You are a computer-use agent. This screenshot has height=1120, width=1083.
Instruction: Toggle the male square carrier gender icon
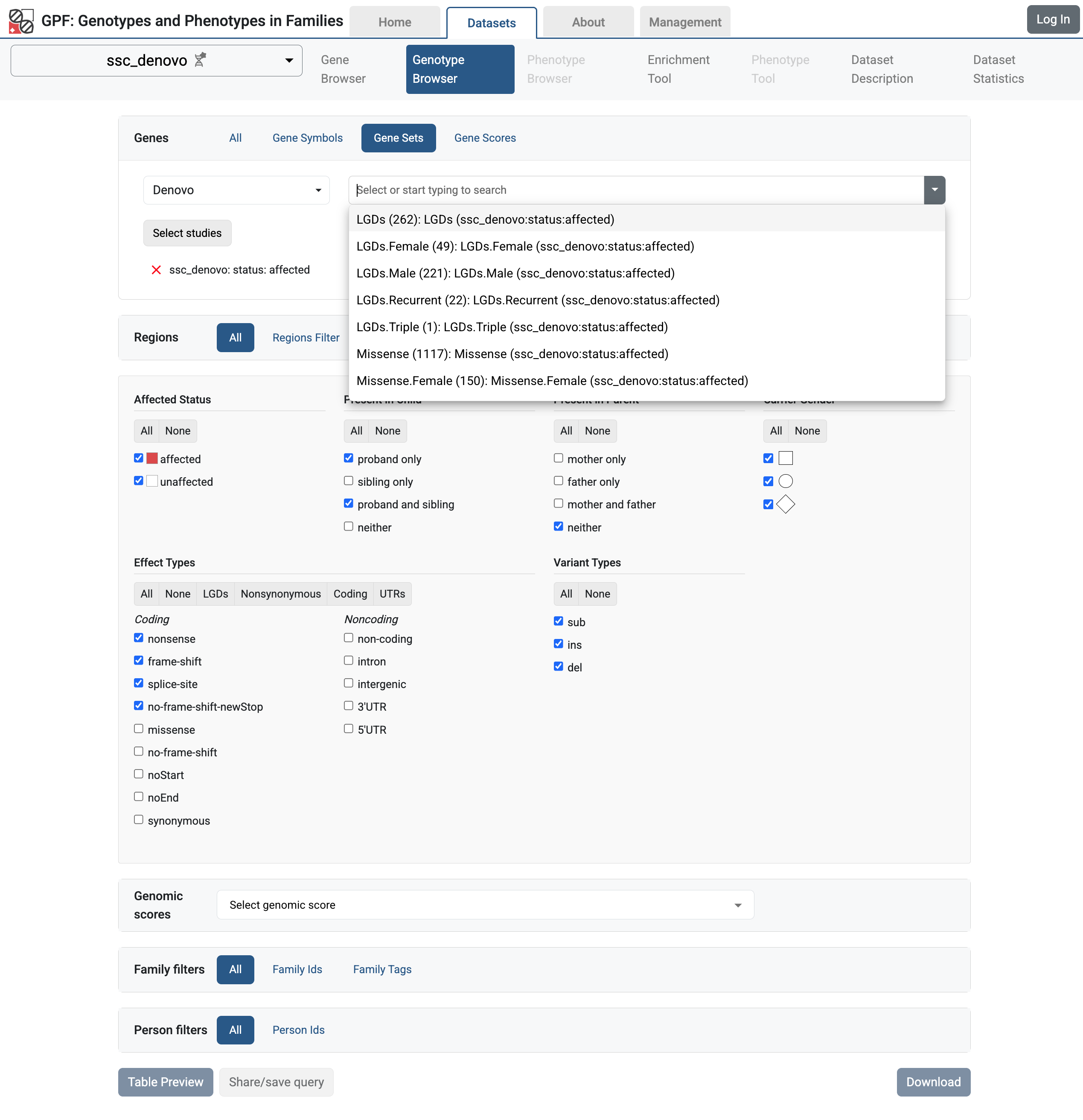pyautogui.click(x=786, y=458)
